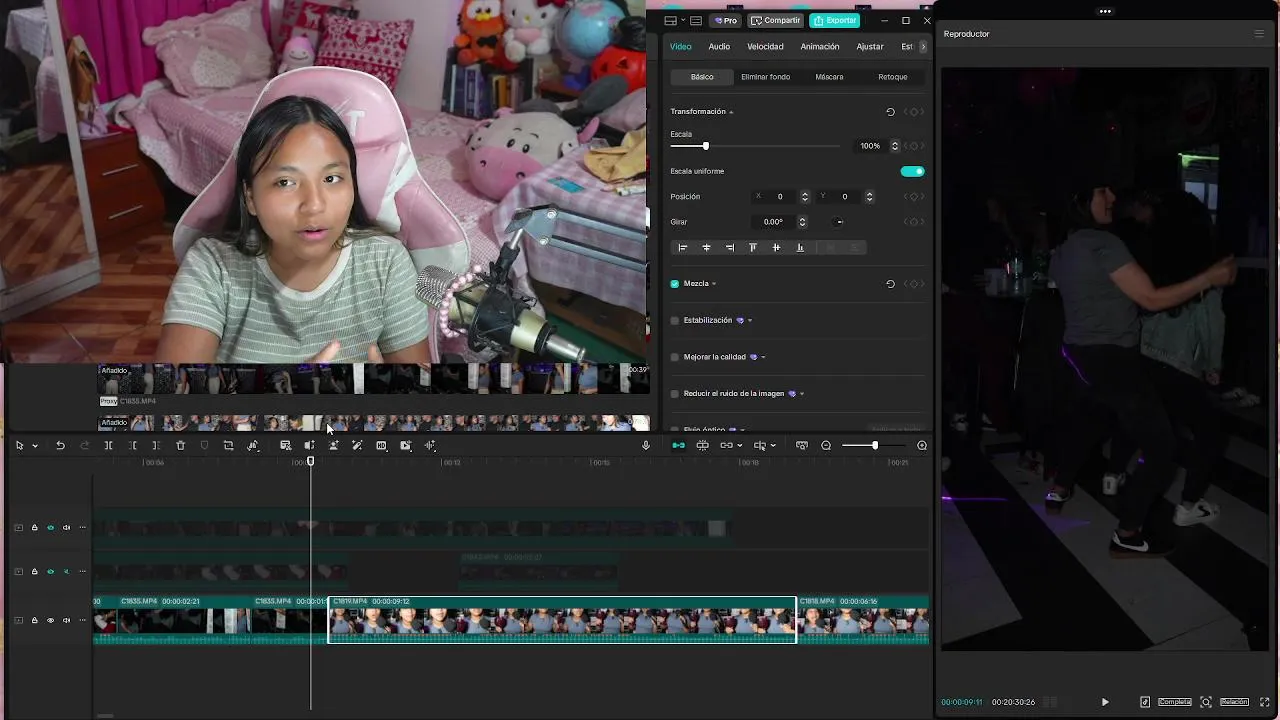Click the Compartir button
The image size is (1280, 720).
click(x=776, y=20)
